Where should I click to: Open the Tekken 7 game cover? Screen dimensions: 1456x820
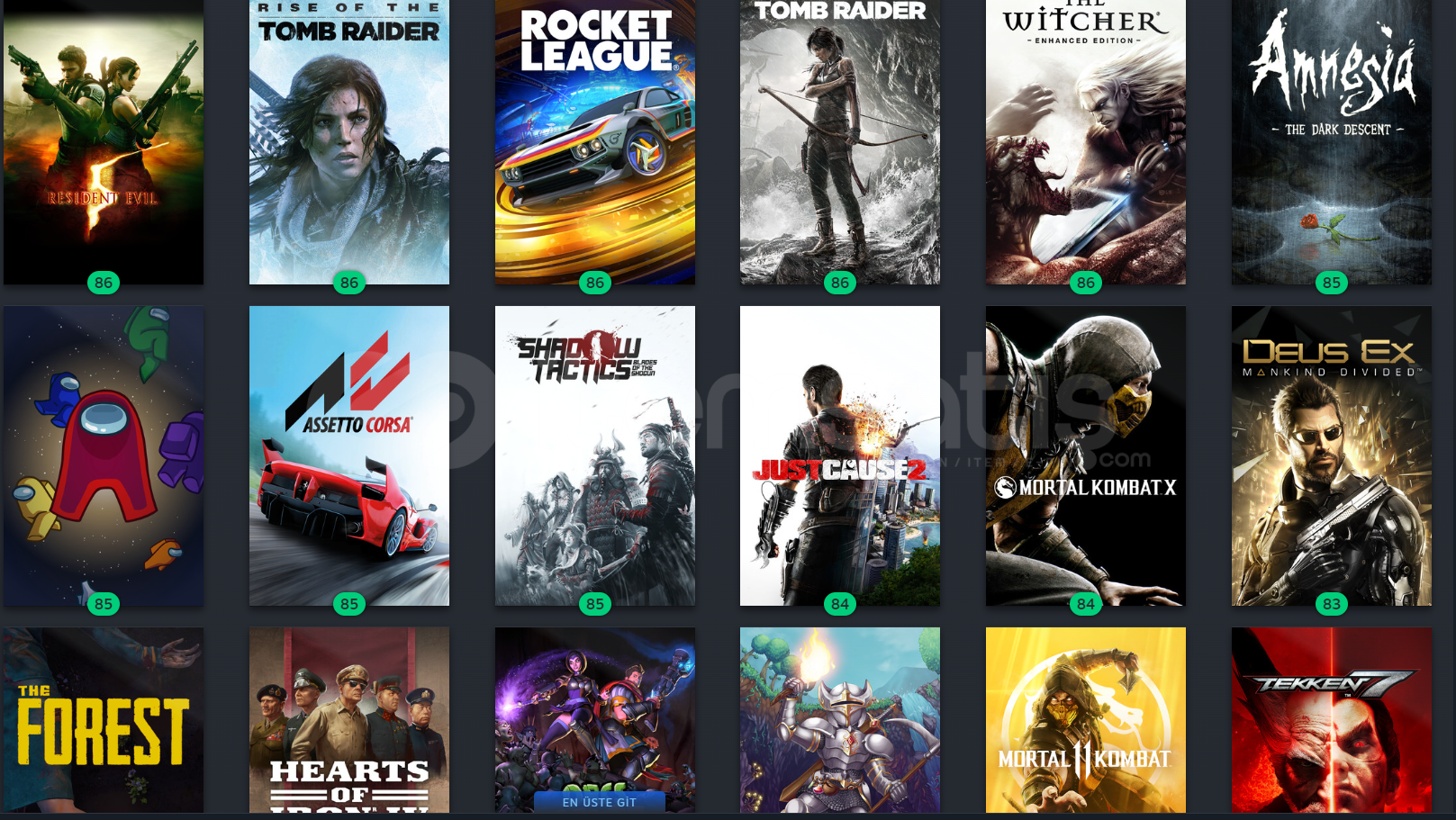1332,720
